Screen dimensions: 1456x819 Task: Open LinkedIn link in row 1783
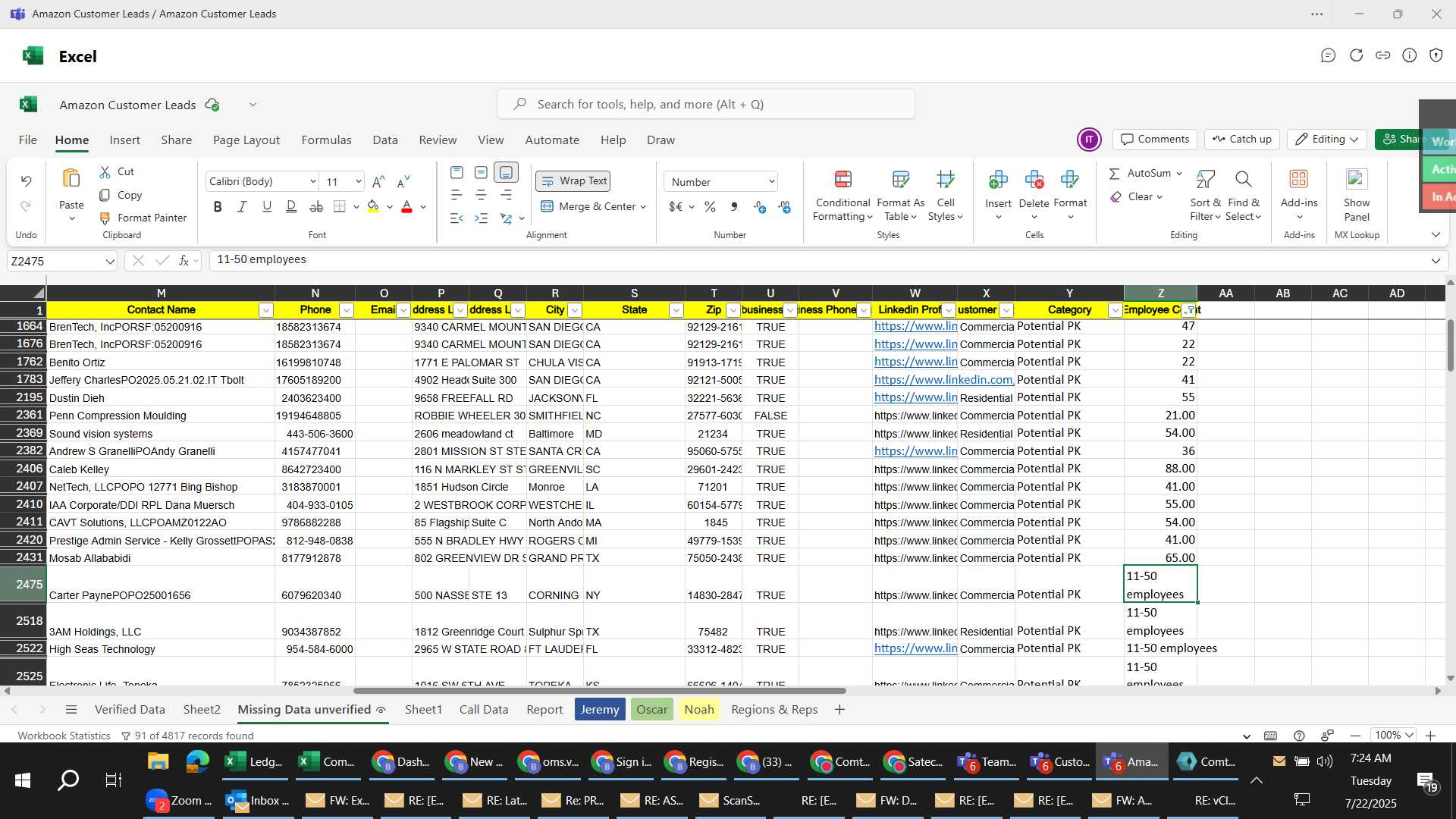point(943,380)
